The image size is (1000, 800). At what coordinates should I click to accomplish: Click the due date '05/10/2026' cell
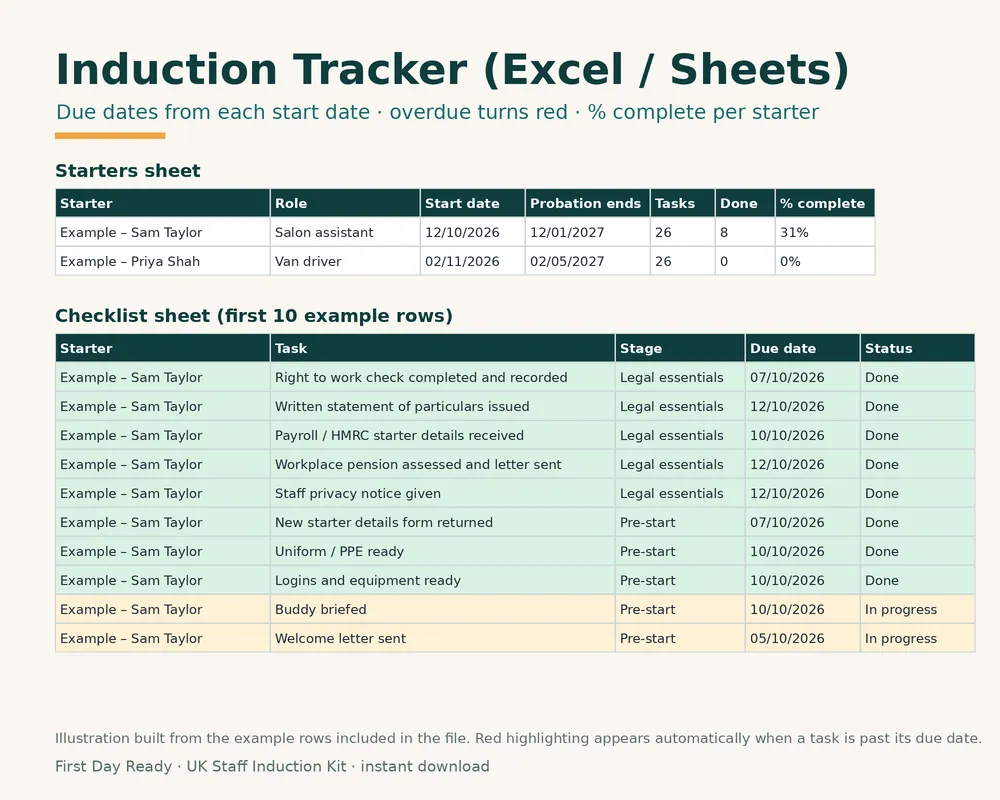(x=802, y=639)
